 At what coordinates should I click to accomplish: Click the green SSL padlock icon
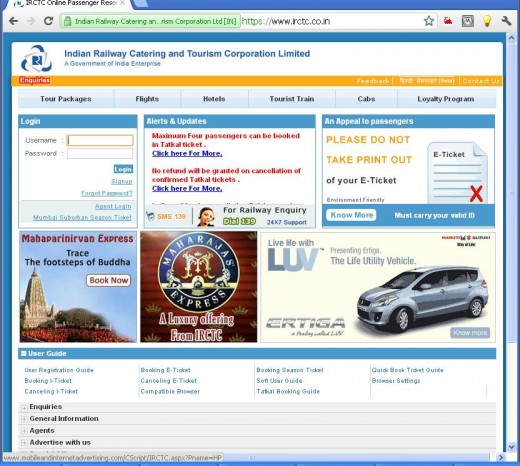(x=67, y=21)
